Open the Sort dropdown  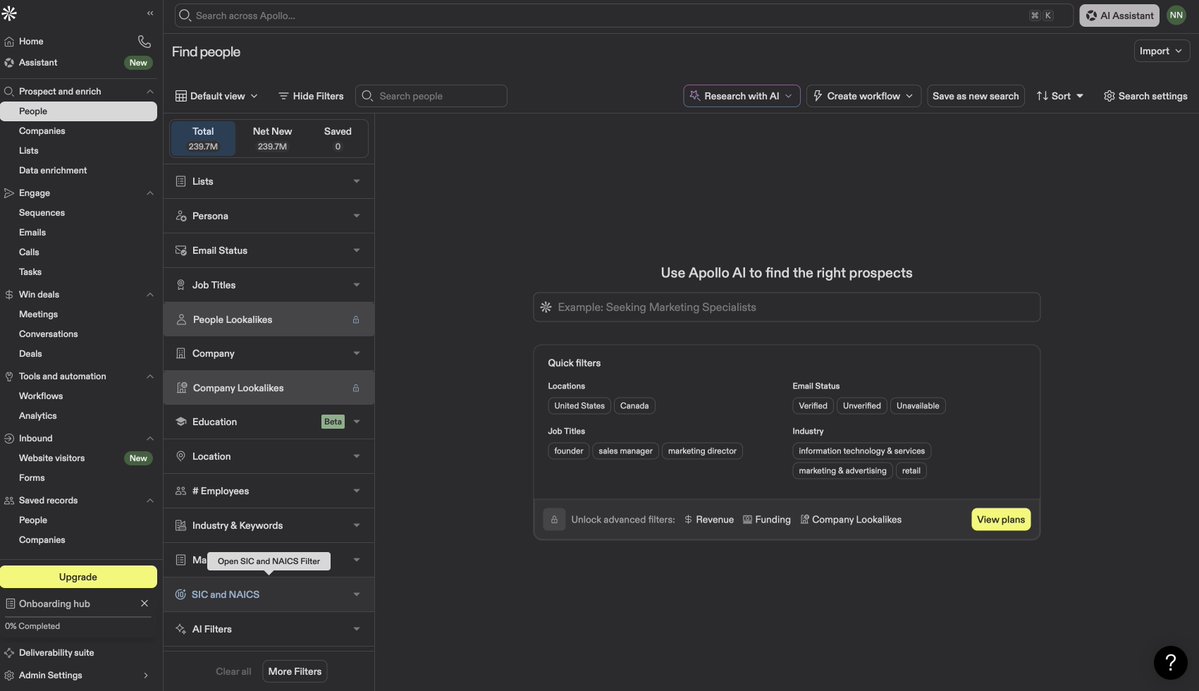[1059, 96]
